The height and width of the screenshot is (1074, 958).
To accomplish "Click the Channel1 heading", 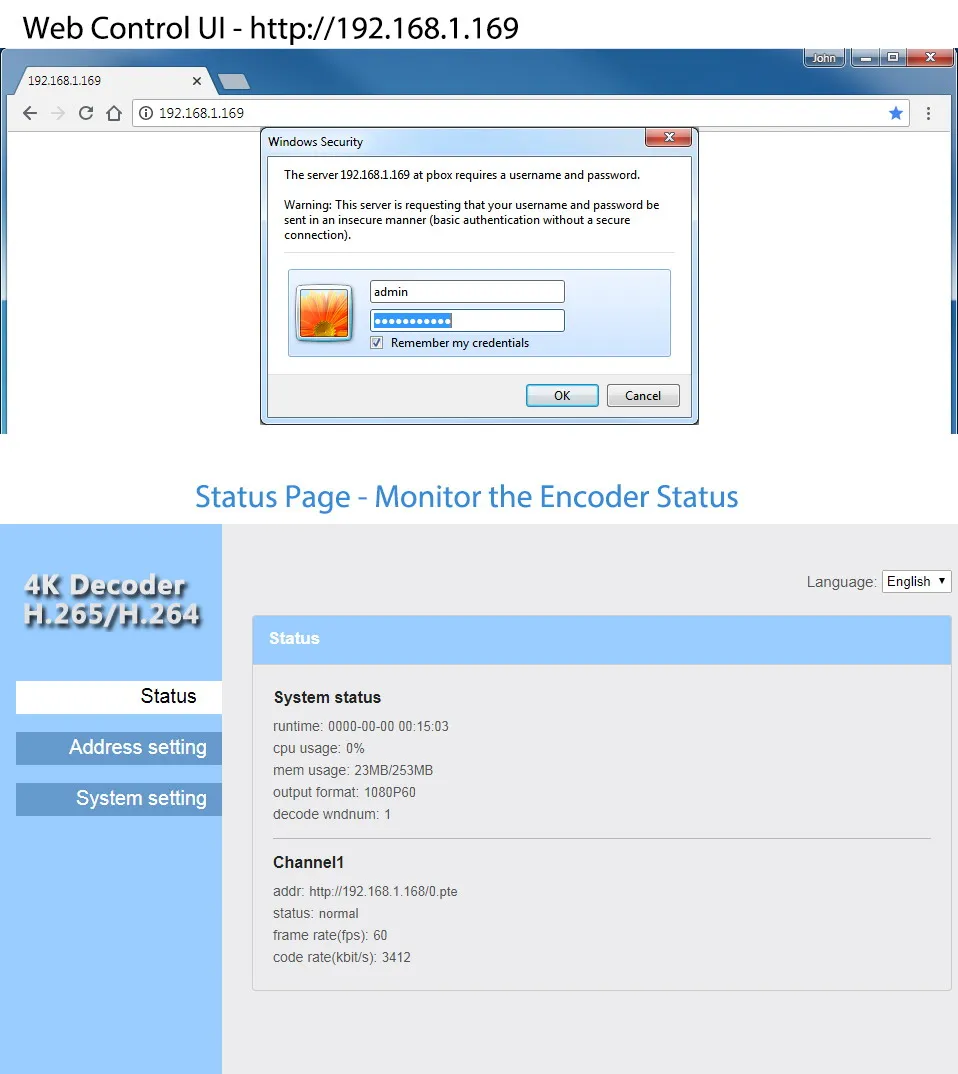I will [308, 862].
